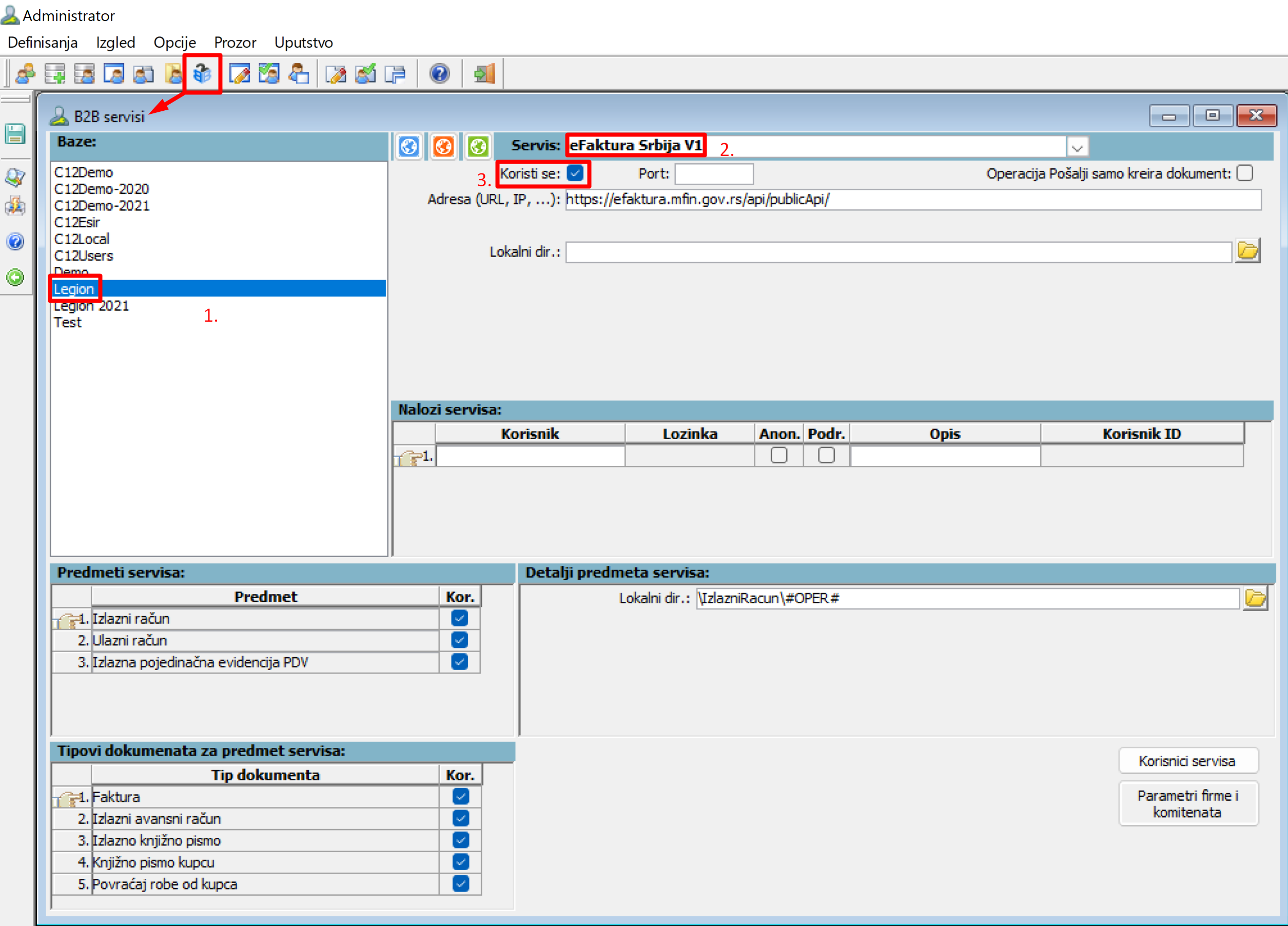Screen dimensions: 1288x926
Task: Toggle Anon. checkbox in Nalozi servisa
Action: [x=778, y=456]
